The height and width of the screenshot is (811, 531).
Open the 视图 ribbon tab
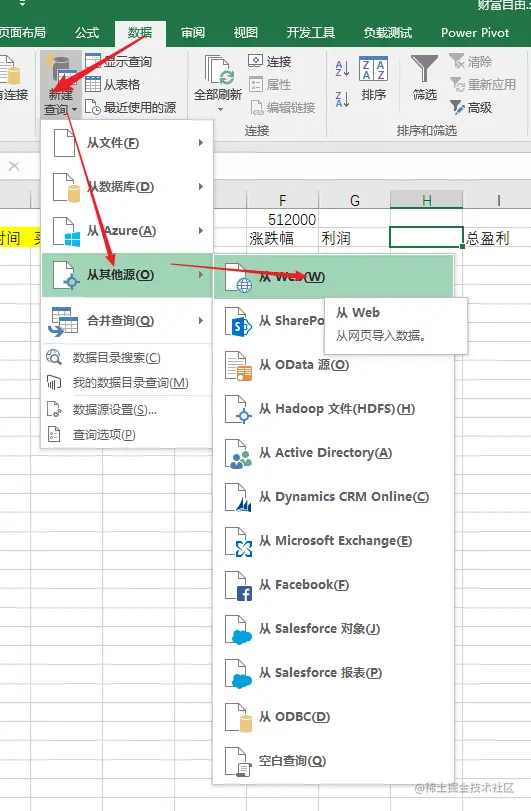[x=246, y=33]
